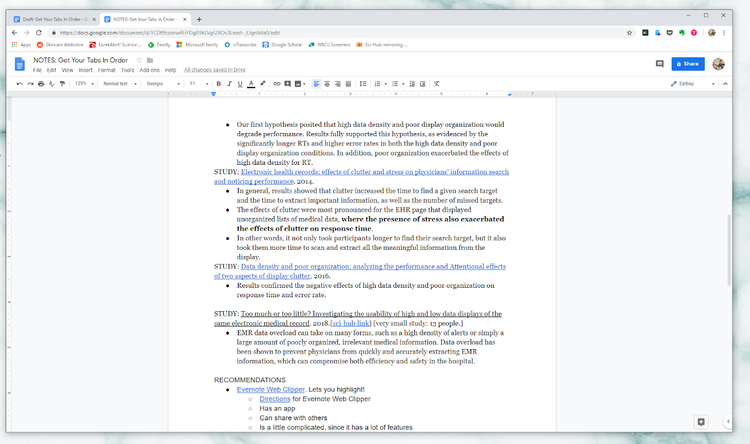Show the side panel arrow at bottom right
Image resolution: width=750 pixels, height=444 pixels.
point(728,422)
